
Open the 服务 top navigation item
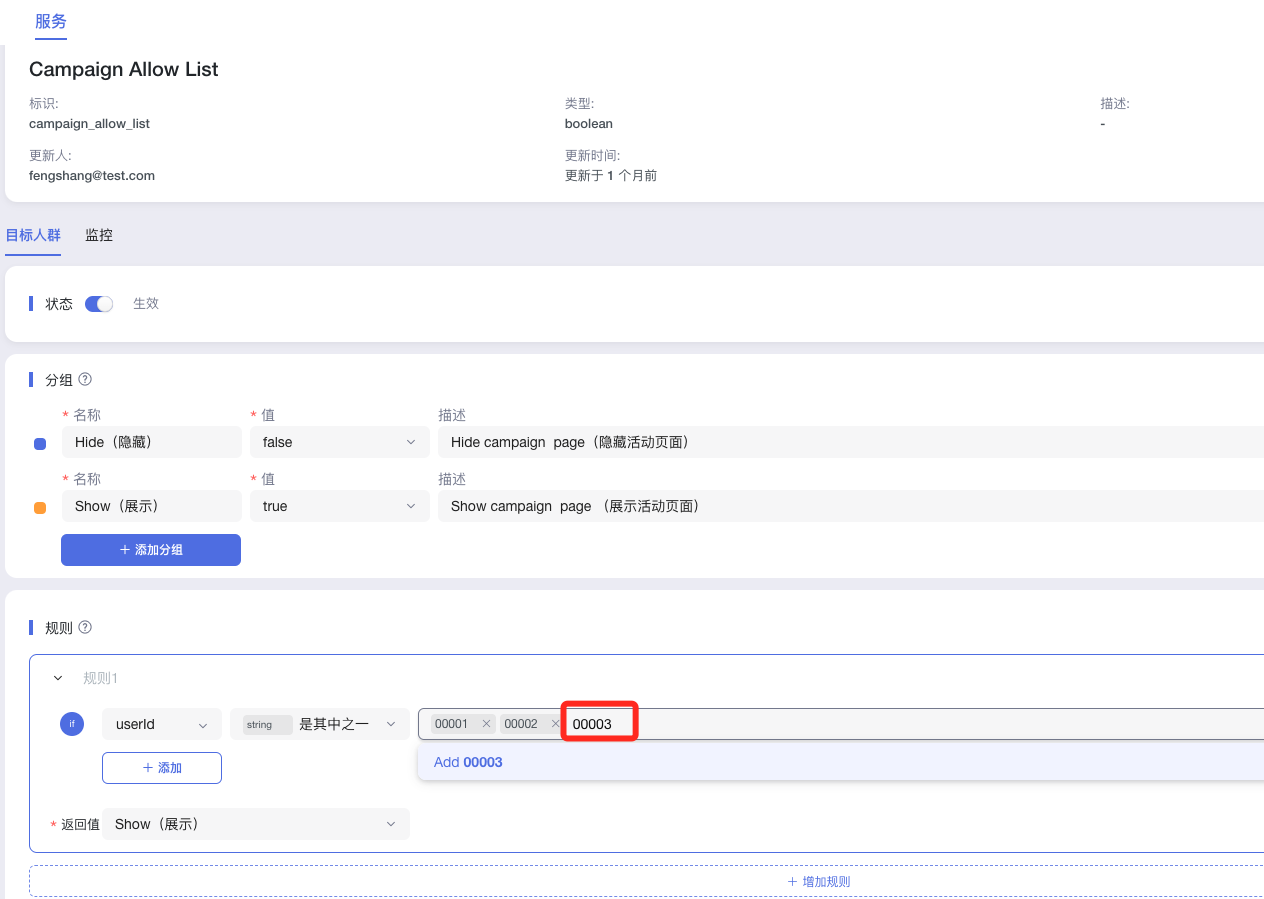51,21
